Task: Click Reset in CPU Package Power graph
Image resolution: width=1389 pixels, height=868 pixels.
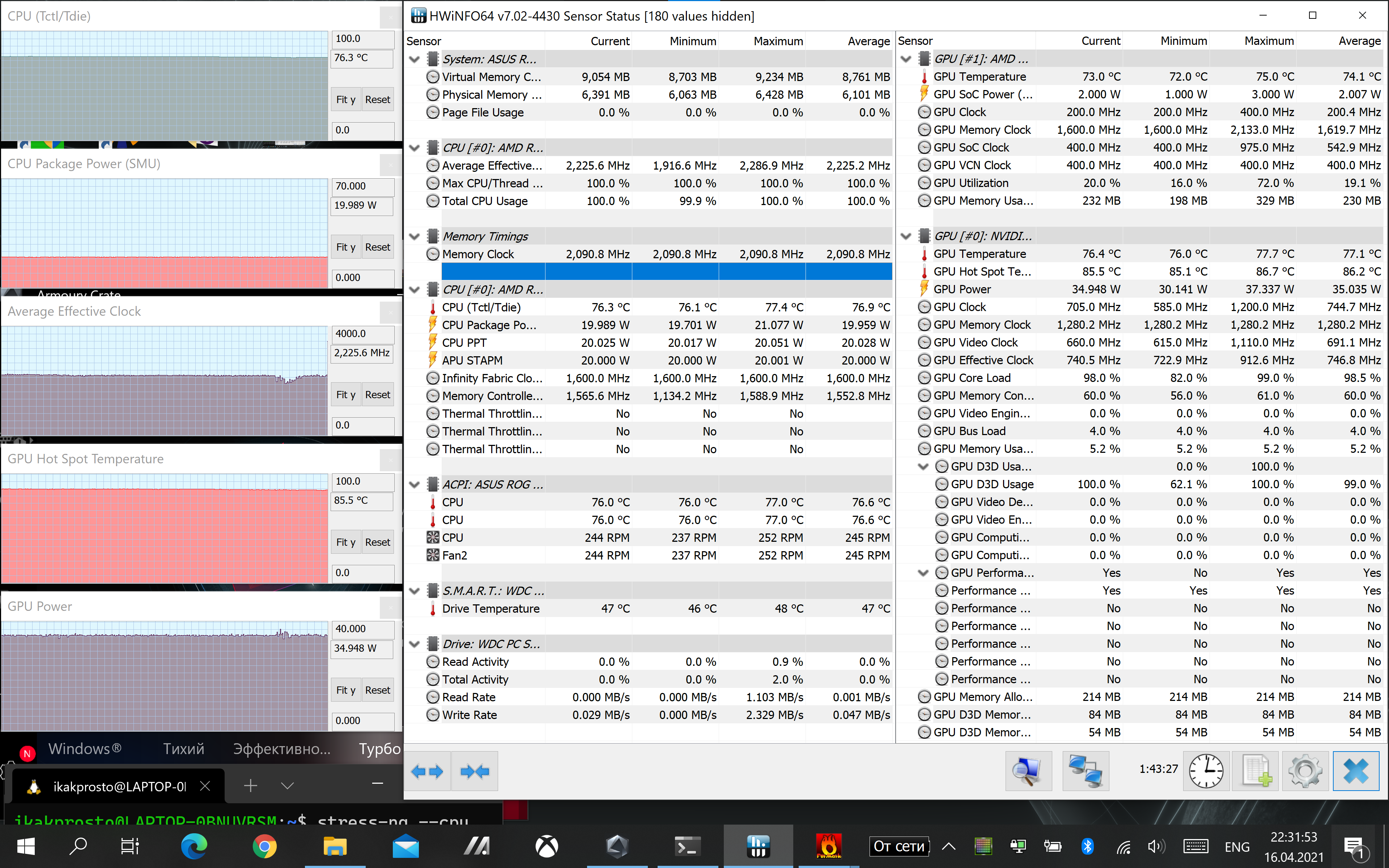Action: (378, 247)
